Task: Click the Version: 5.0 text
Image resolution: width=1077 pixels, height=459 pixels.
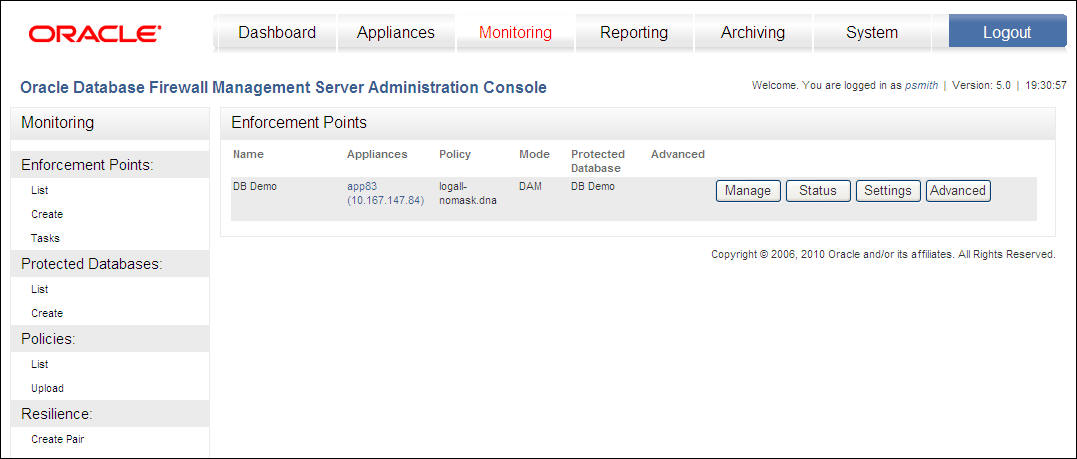Action: pyautogui.click(x=982, y=86)
